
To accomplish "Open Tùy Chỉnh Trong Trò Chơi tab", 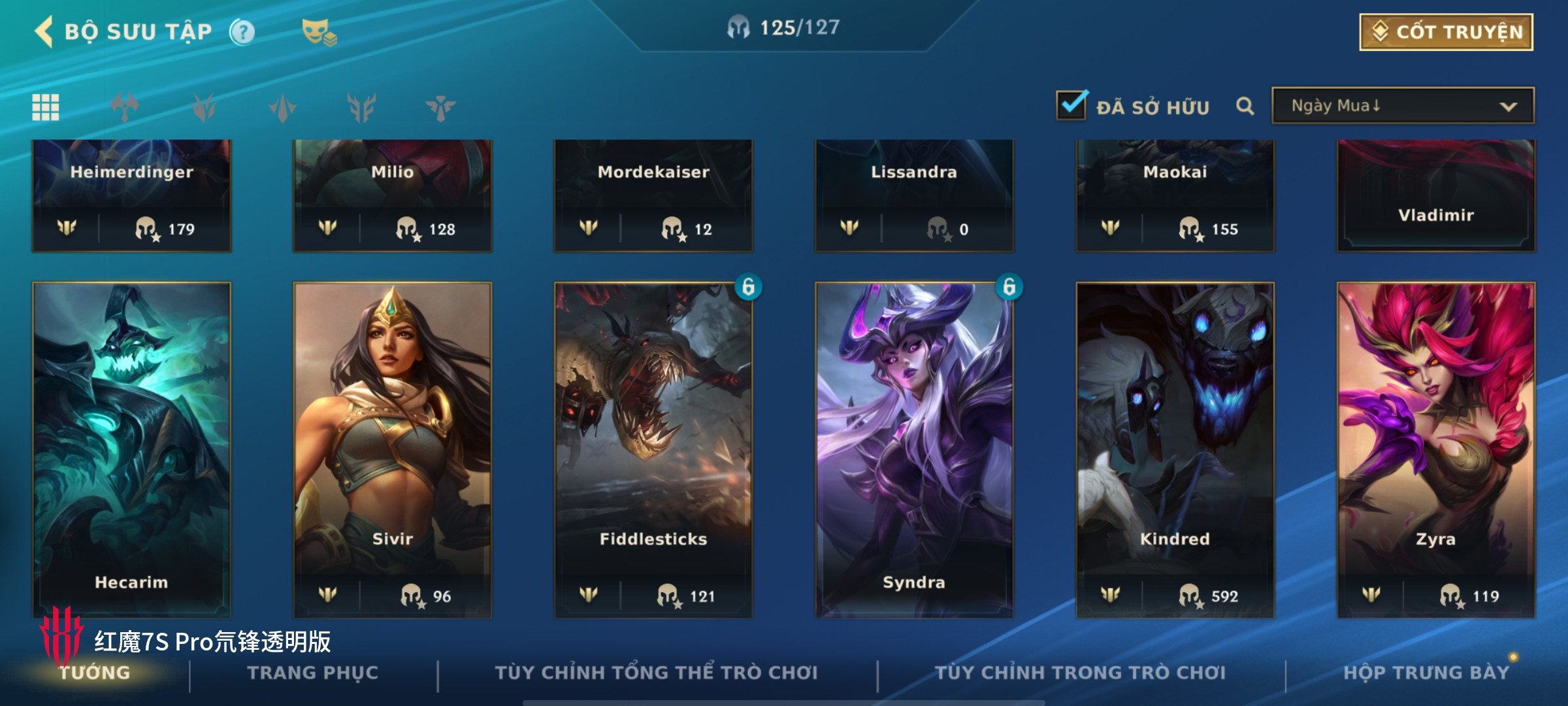I will coord(1080,673).
